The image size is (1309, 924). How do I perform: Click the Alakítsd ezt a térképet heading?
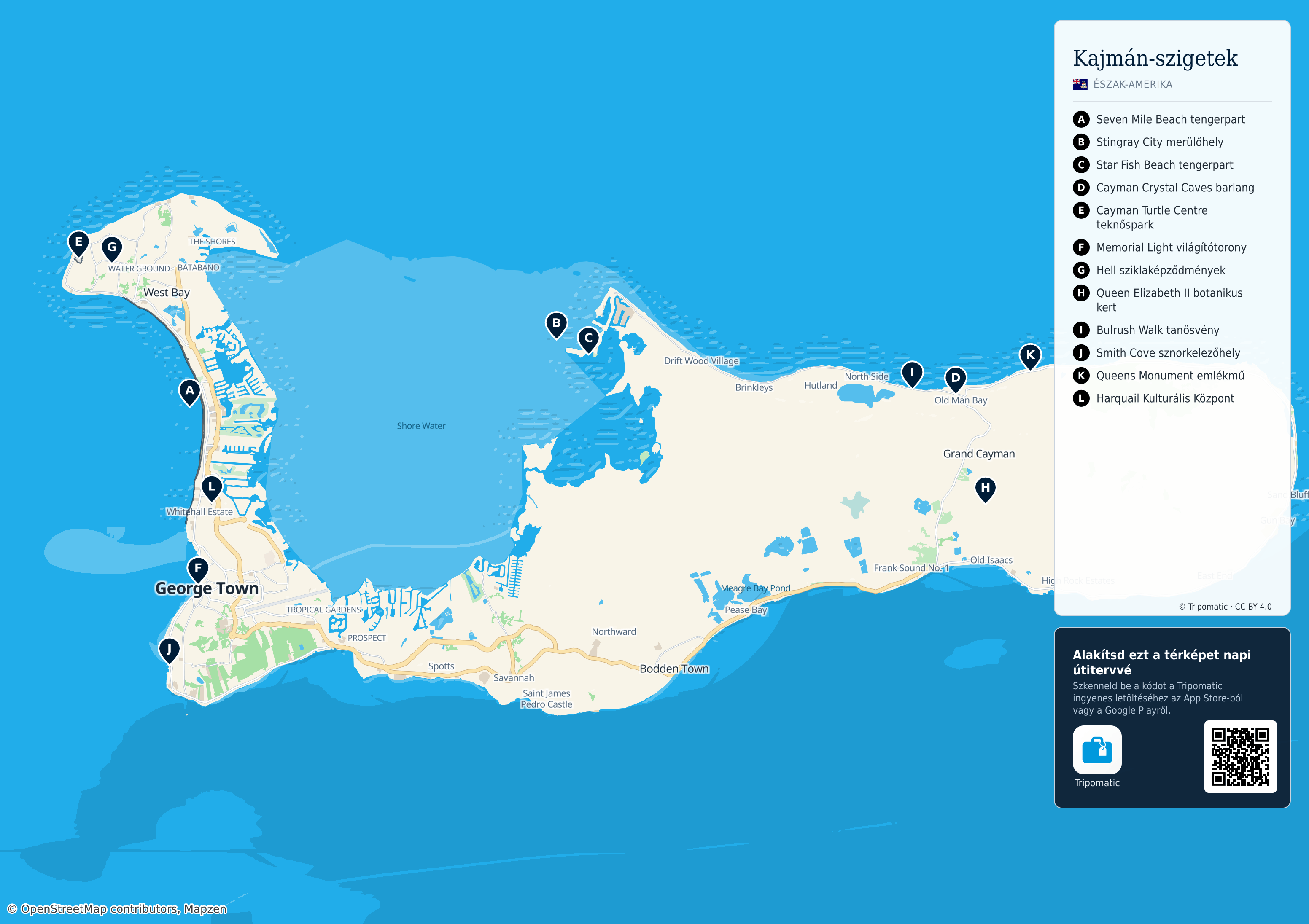(x=1161, y=662)
